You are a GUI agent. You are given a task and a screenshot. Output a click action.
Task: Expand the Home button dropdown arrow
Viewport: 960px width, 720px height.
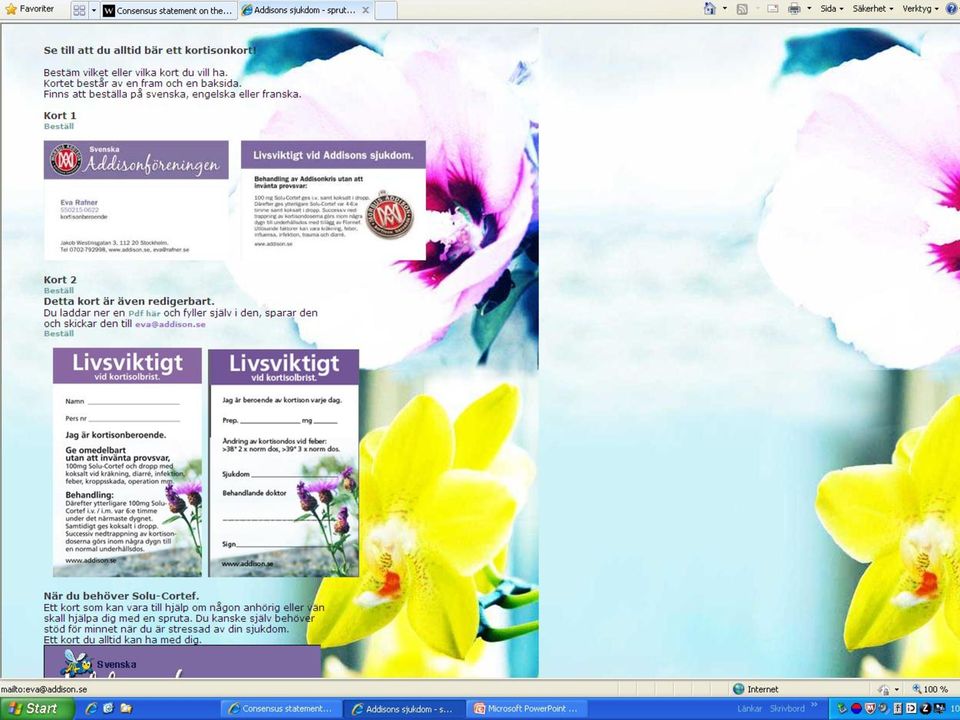pos(725,9)
